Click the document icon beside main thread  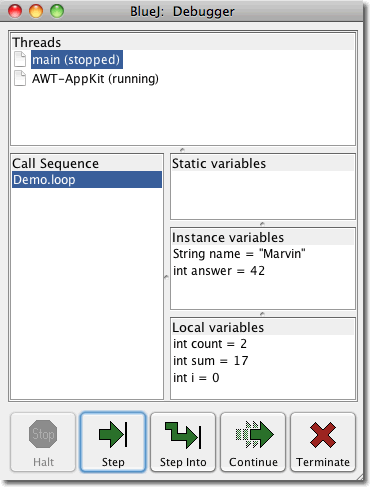coord(20,59)
